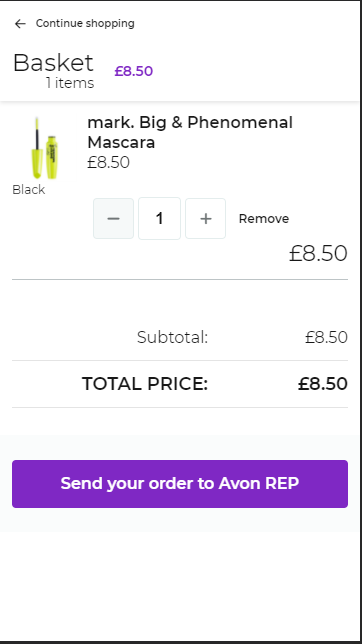362x644 pixels.
Task: Click the purple basket total £8.50
Action: (134, 71)
